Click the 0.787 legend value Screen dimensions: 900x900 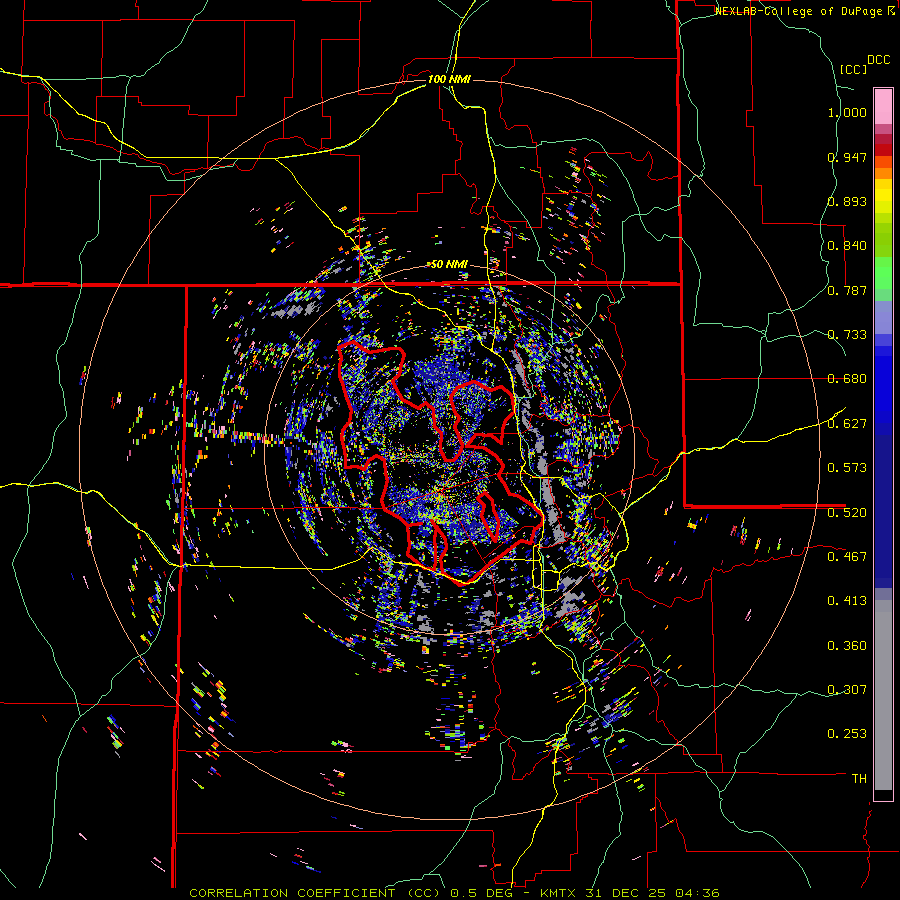coord(847,290)
